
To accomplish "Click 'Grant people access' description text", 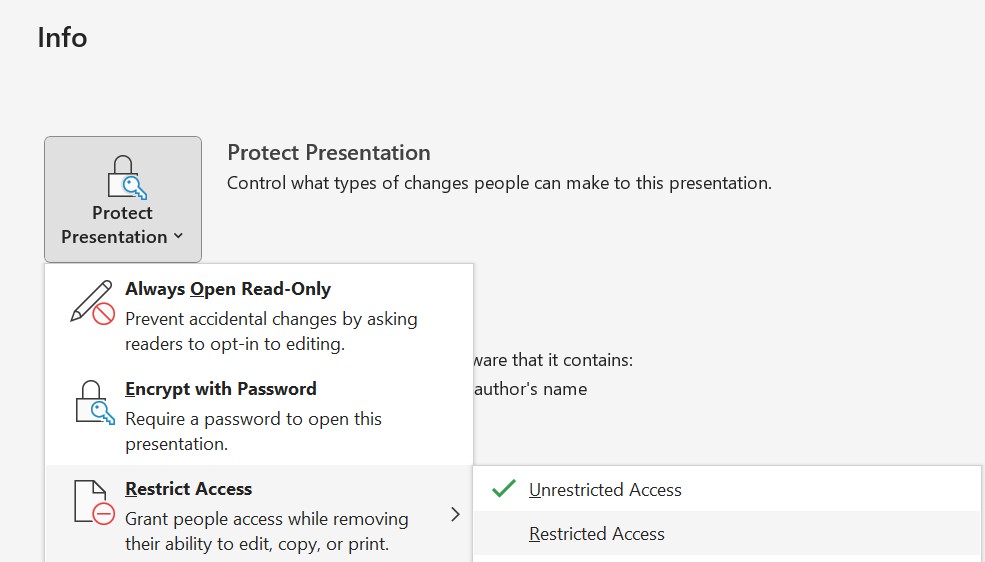I will (x=266, y=531).
